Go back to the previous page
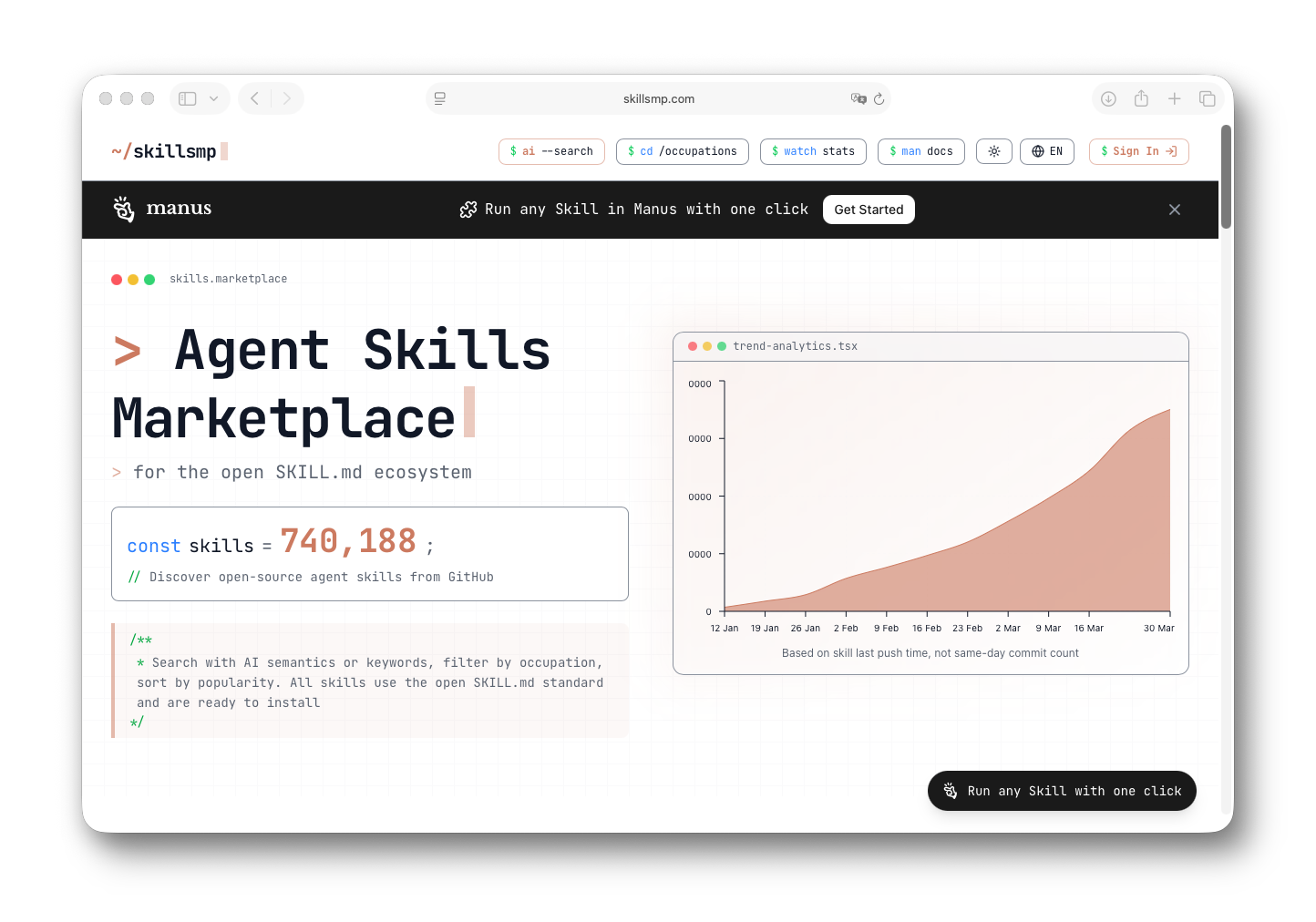The height and width of the screenshot is (922, 1316). coord(255,98)
